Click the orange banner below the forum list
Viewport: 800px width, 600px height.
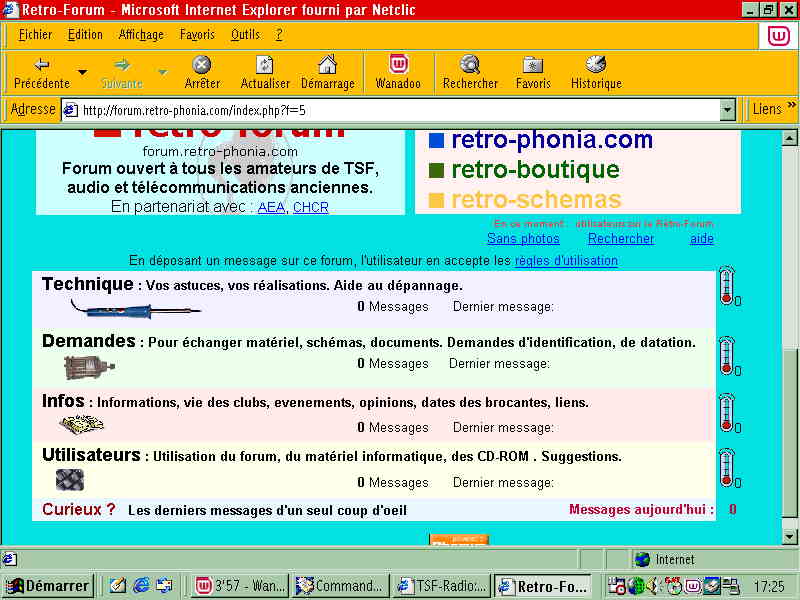(x=459, y=539)
